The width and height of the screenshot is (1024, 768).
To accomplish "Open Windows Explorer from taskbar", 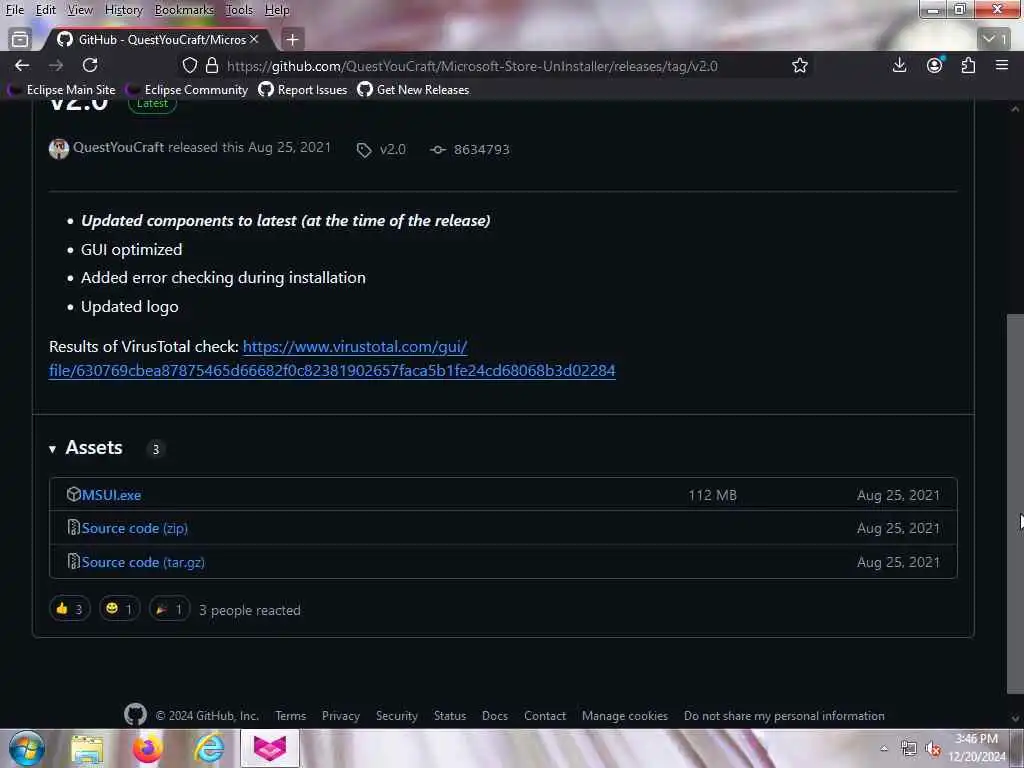I will tap(88, 749).
